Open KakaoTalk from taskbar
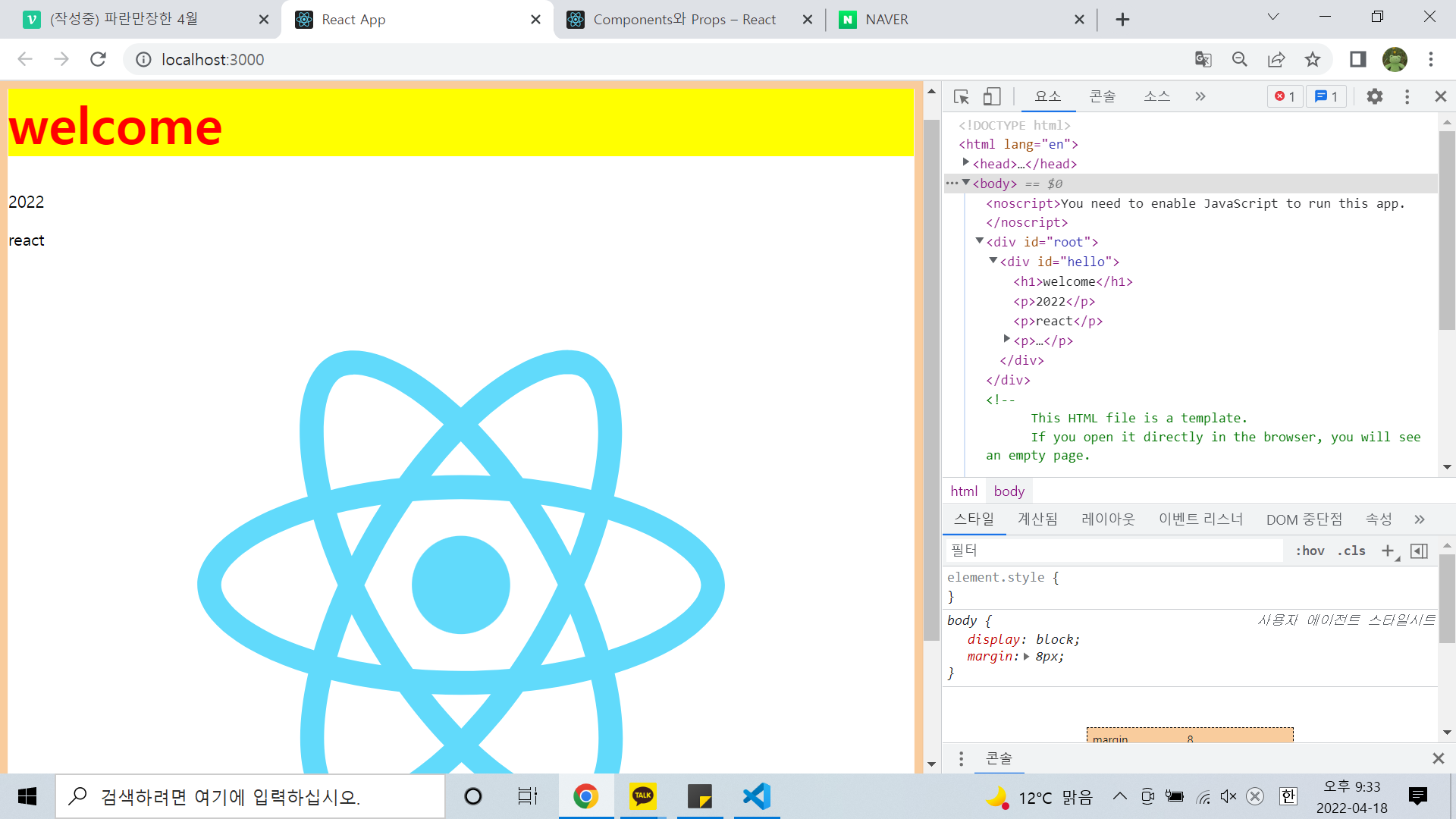 coord(643,796)
